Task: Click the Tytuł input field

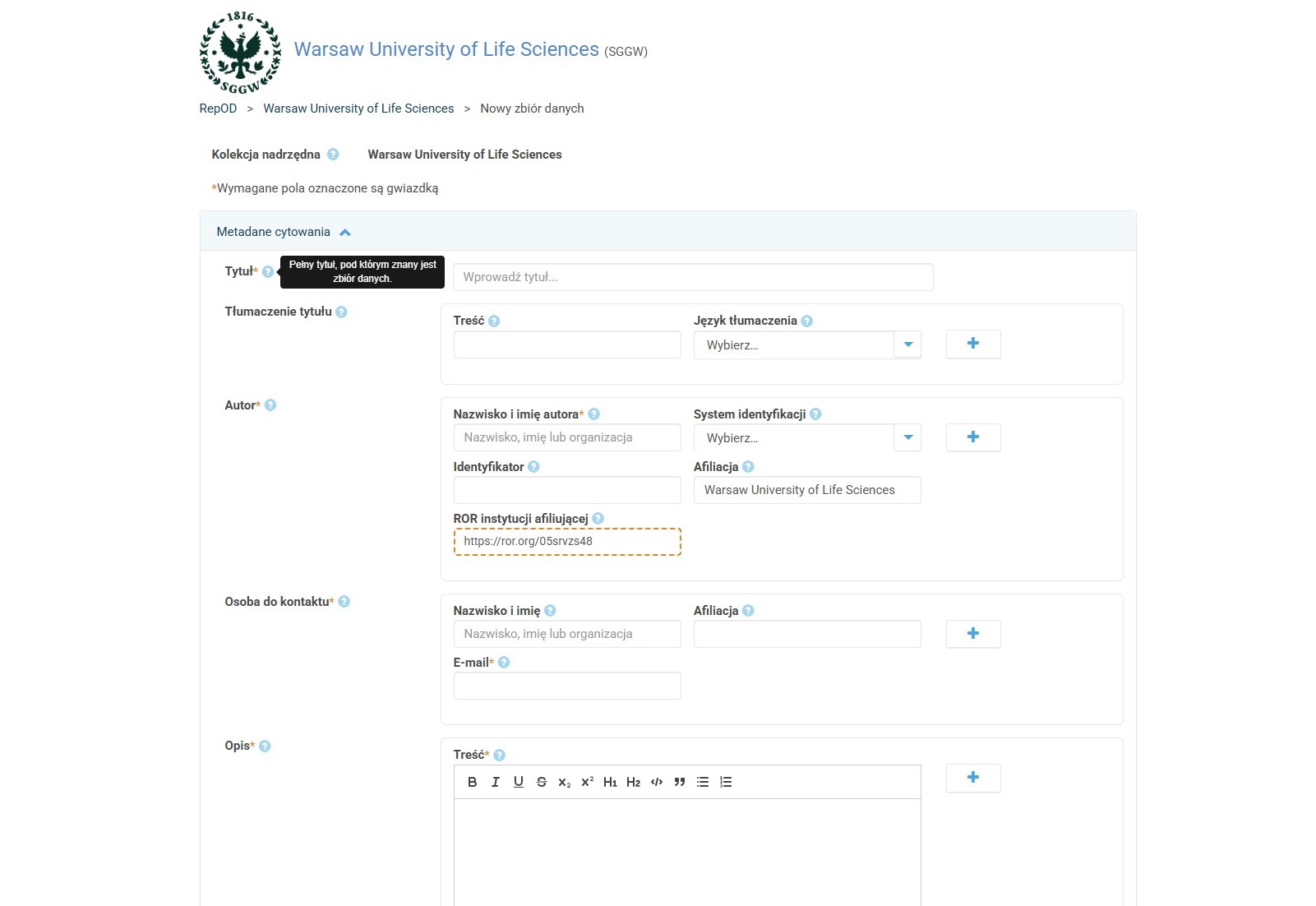Action: [x=692, y=277]
